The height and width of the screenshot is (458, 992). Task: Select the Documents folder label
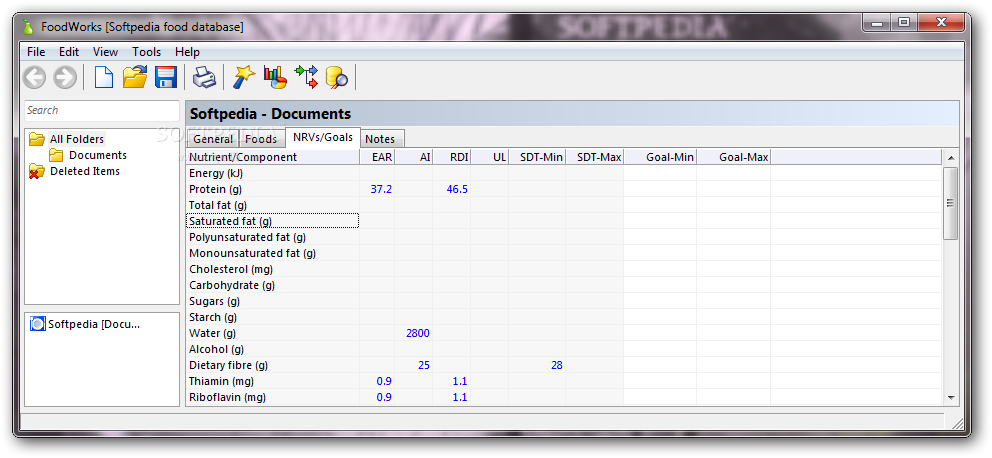click(x=97, y=155)
